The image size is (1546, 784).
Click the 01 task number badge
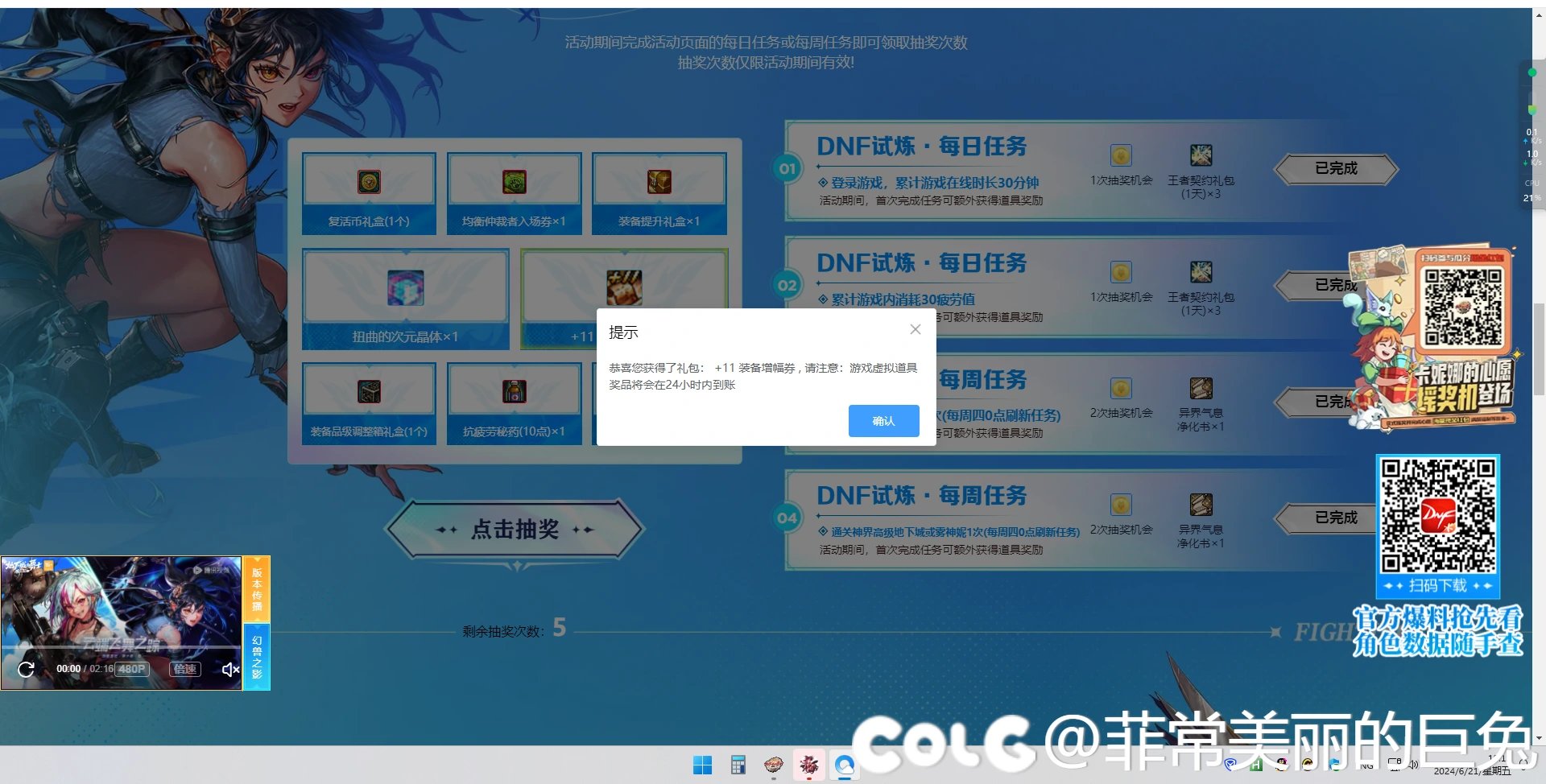[787, 169]
